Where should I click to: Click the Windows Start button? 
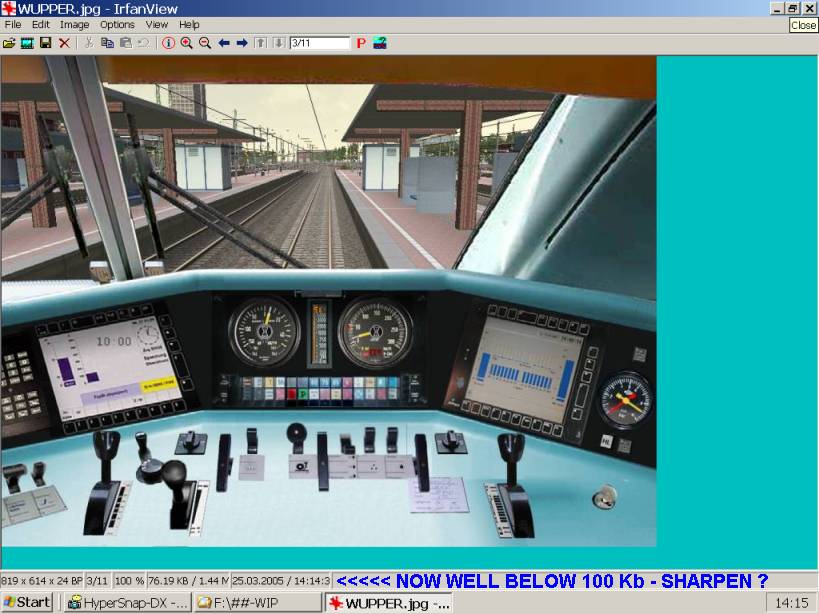pyautogui.click(x=27, y=603)
